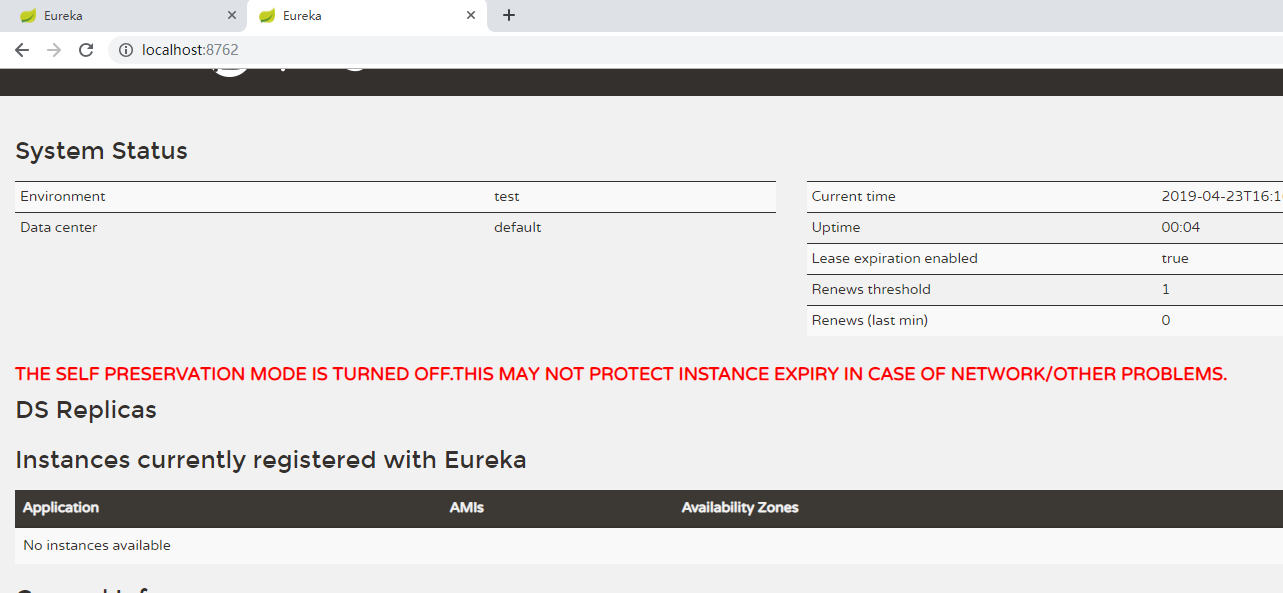Click the lease expiration value 'true'
The image size is (1283, 593).
1176,259
